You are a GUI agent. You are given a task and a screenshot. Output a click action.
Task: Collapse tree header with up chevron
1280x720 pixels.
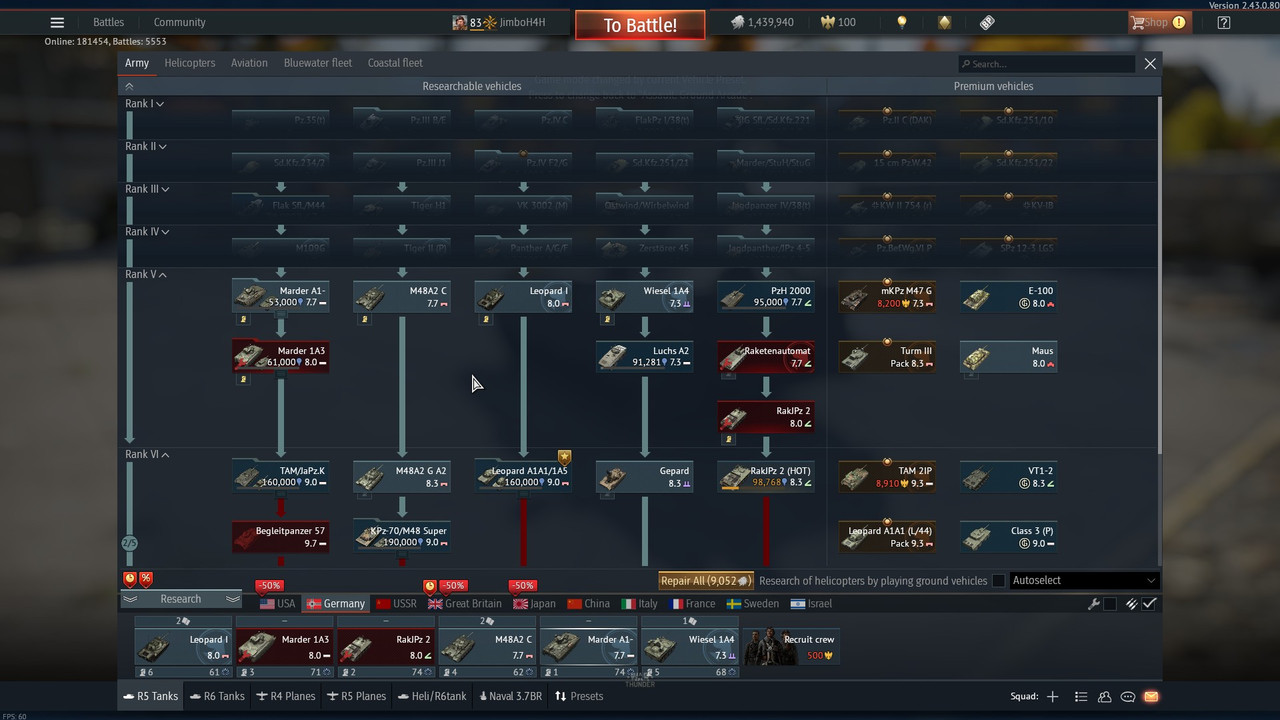tap(129, 86)
